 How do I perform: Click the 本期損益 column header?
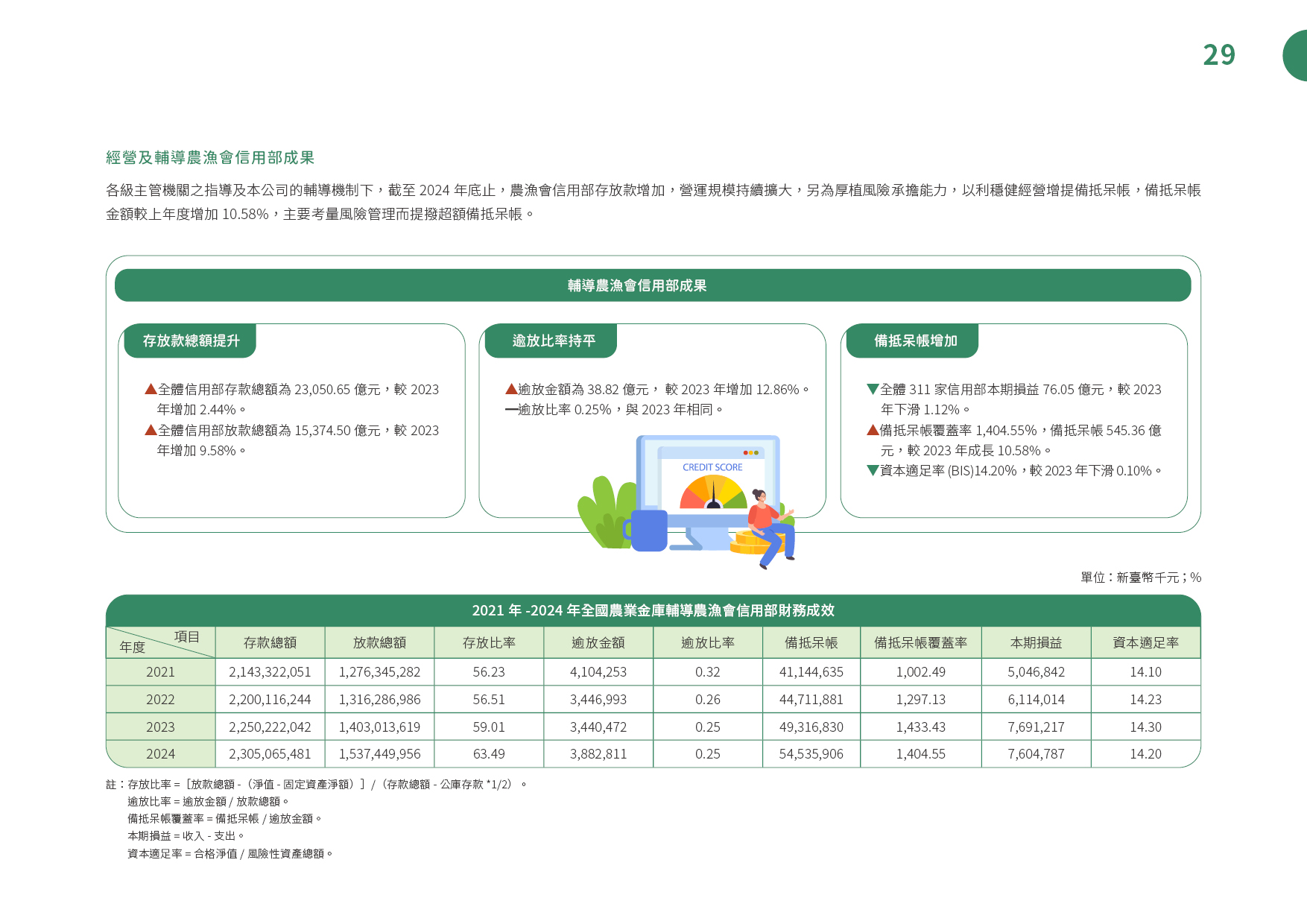point(1037,642)
